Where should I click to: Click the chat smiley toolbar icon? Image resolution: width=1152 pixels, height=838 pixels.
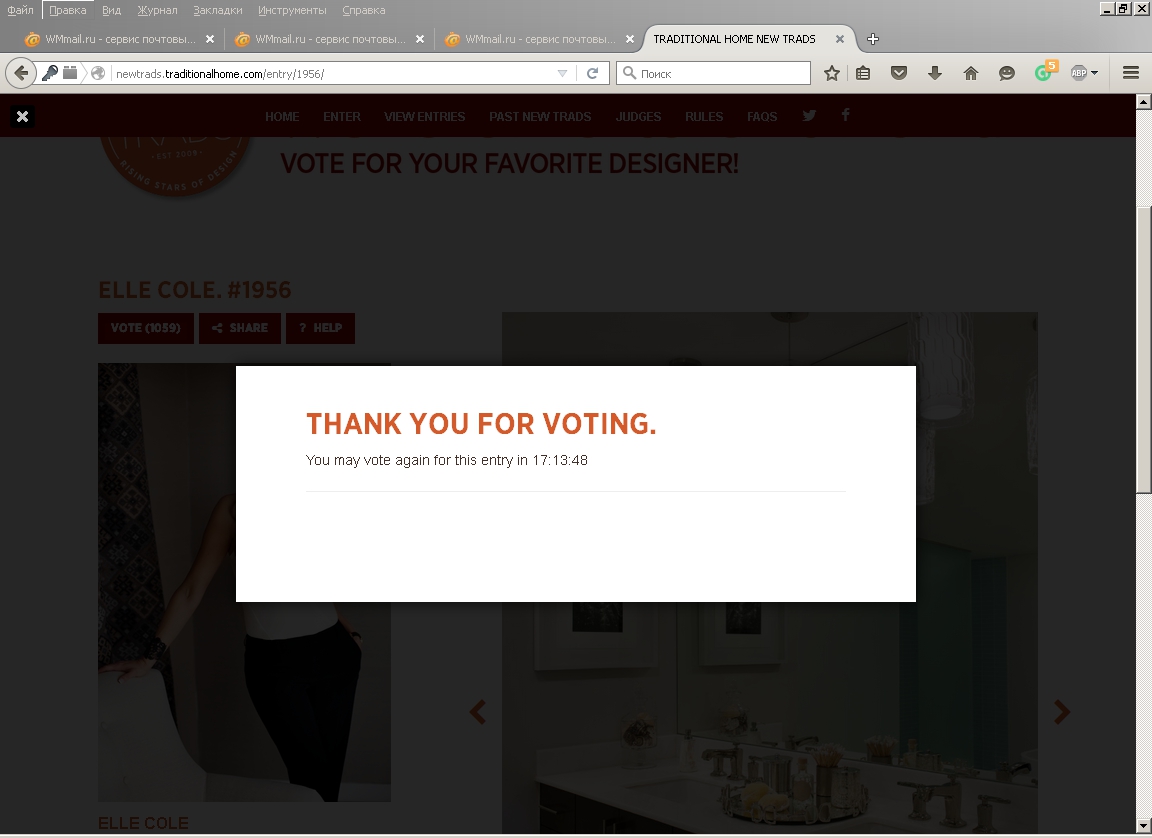1007,73
